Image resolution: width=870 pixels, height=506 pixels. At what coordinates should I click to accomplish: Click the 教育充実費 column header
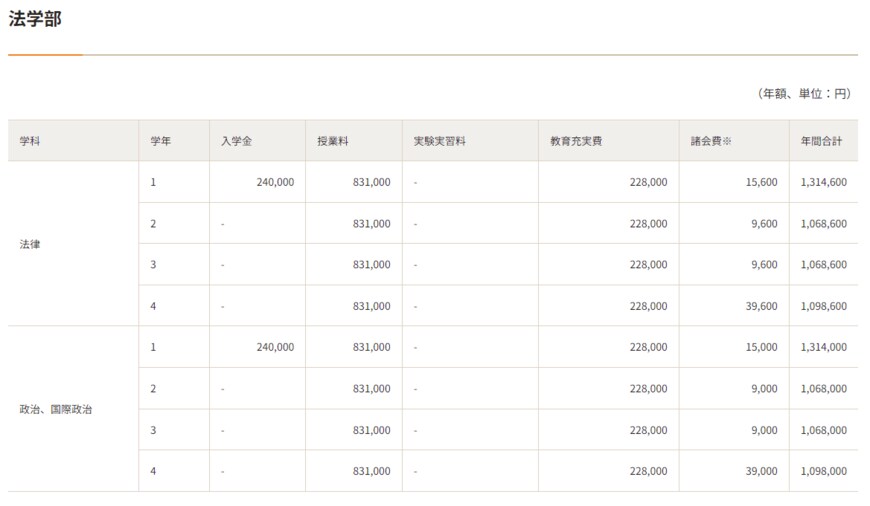(x=576, y=141)
